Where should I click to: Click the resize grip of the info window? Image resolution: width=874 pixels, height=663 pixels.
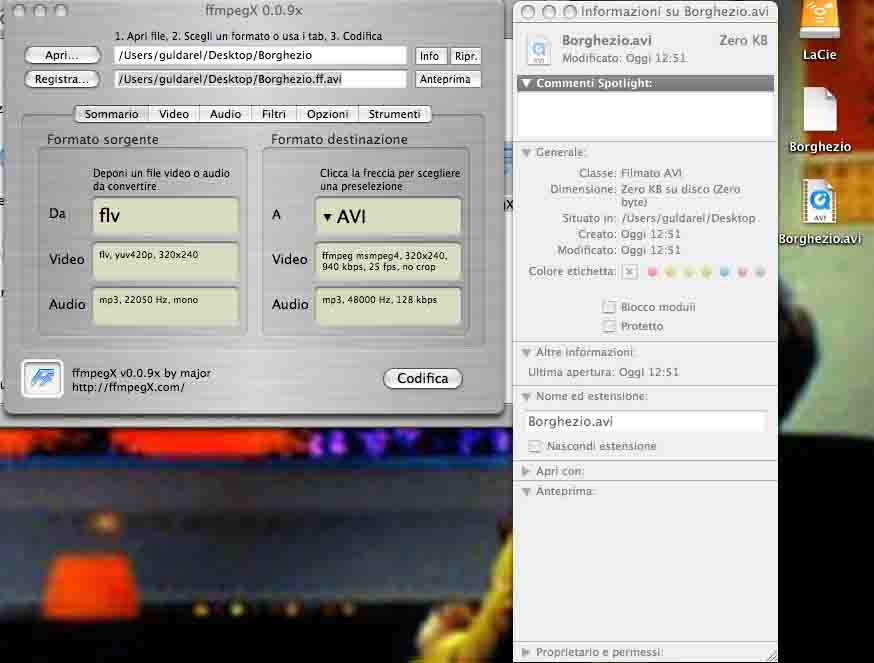[x=771, y=656]
